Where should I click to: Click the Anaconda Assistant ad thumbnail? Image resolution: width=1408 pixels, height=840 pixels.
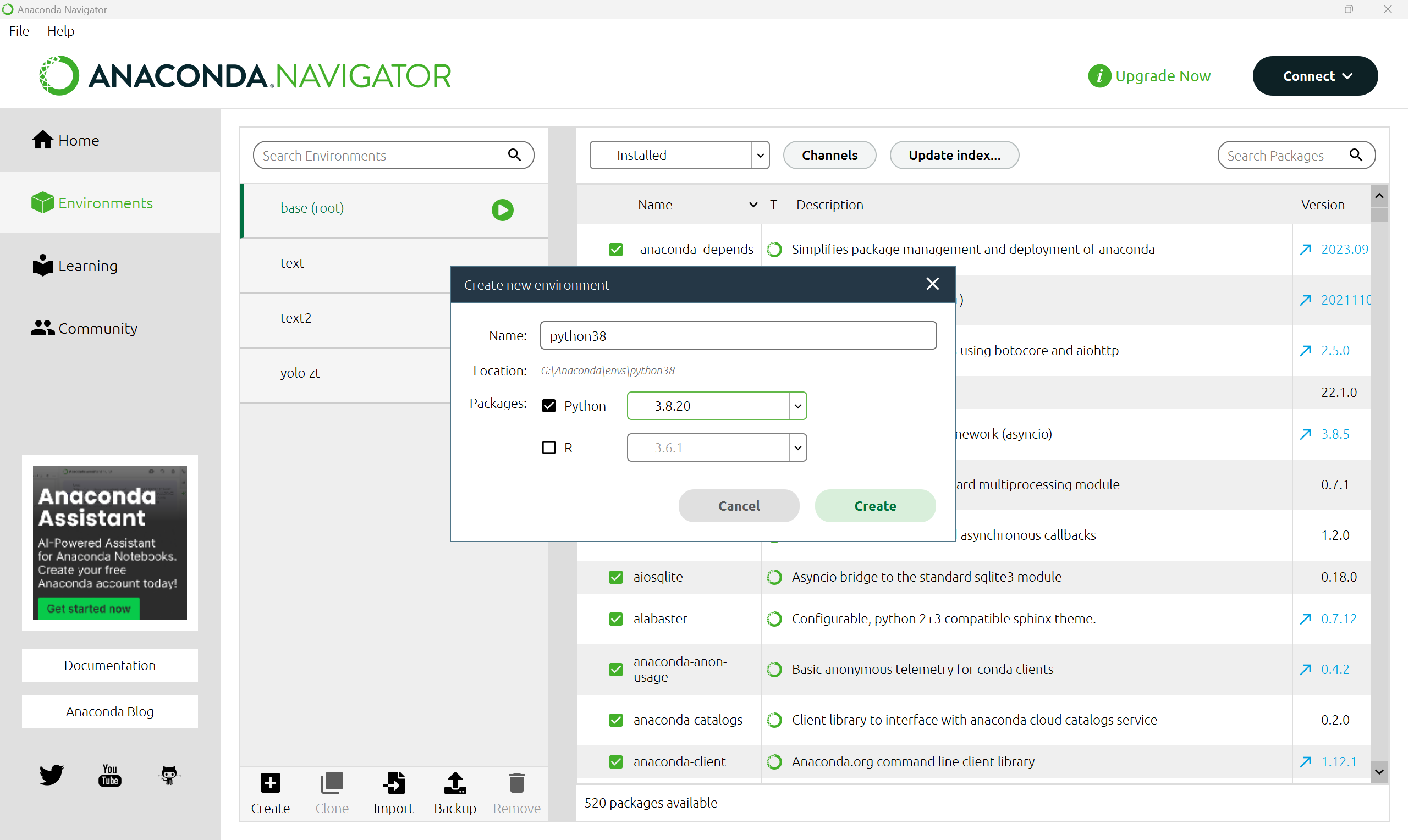pyautogui.click(x=110, y=543)
